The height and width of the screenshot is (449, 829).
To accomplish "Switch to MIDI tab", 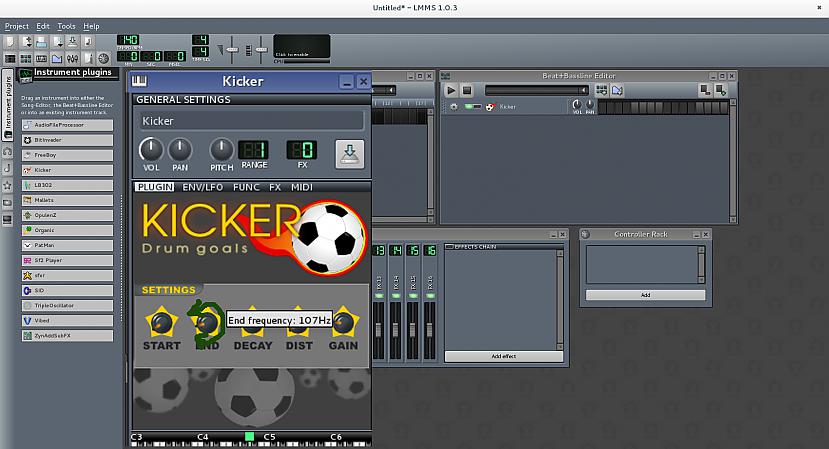I will tap(301, 187).
